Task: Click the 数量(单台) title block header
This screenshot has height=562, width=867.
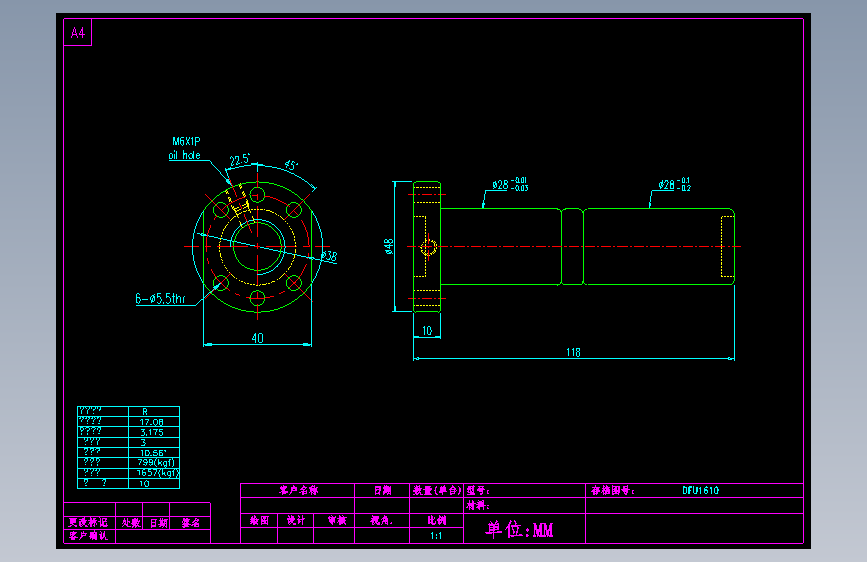Action: click(437, 490)
